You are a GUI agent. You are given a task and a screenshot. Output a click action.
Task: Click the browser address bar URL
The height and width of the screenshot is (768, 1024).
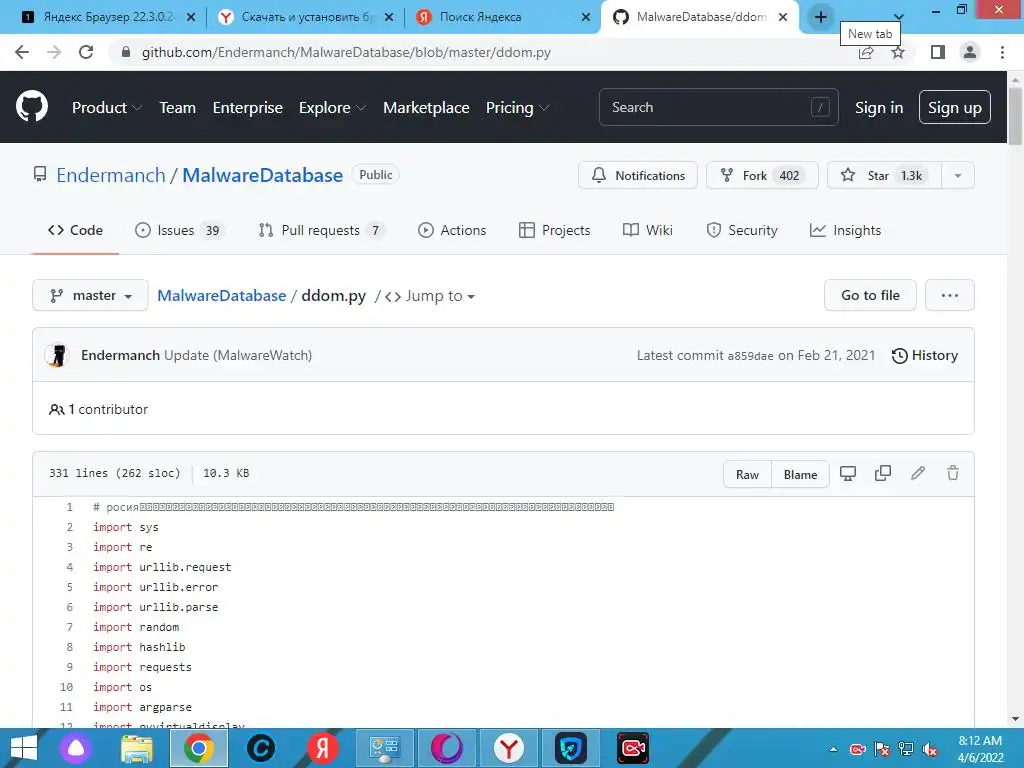pos(346,52)
